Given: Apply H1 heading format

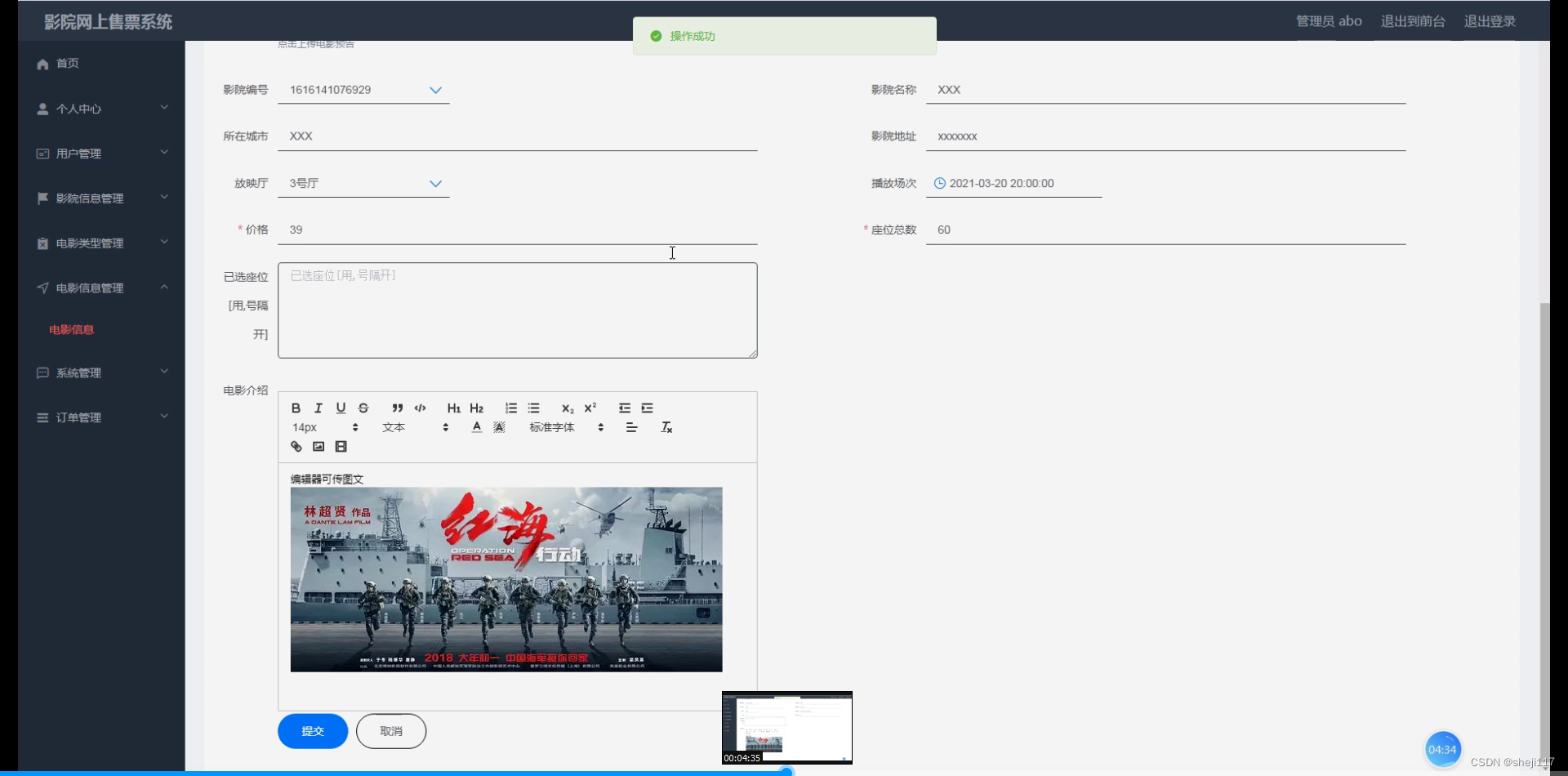Looking at the screenshot, I should click(x=454, y=408).
